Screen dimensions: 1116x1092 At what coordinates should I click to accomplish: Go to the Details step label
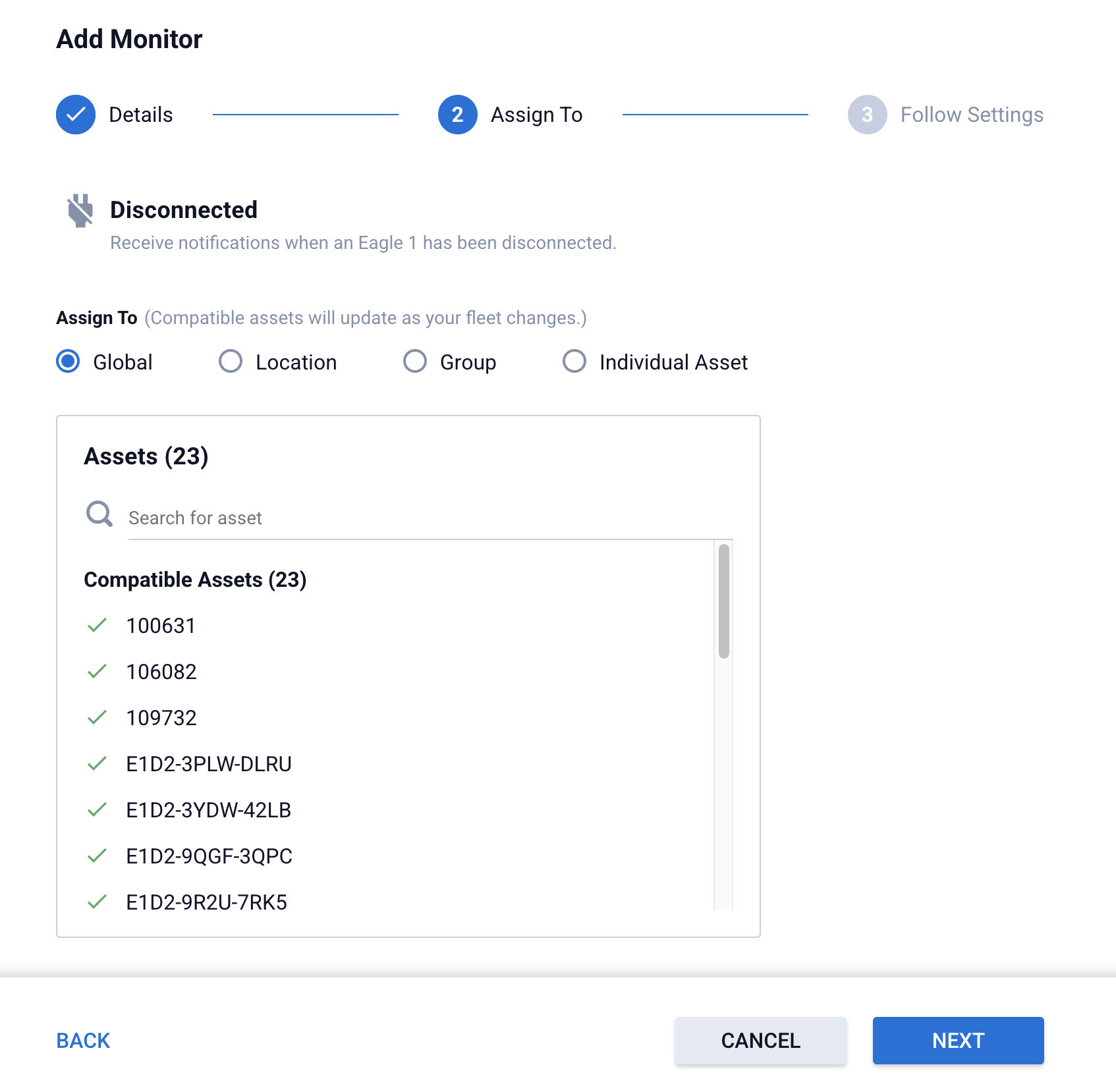140,115
